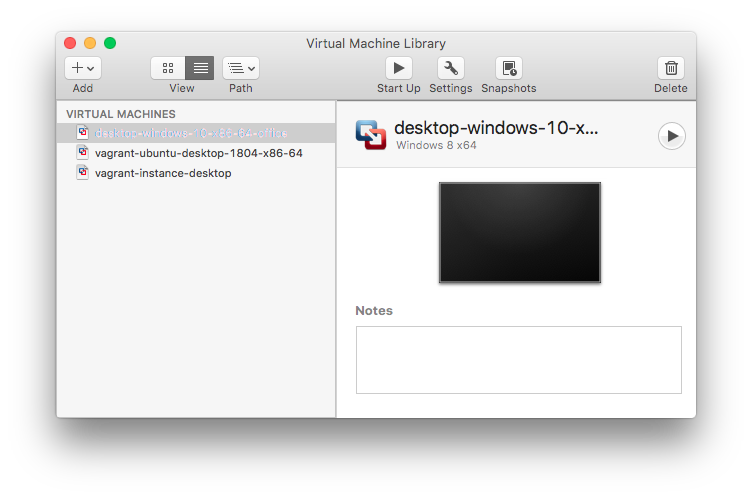Click the round play button in details pane
Viewport: 752px width, 498px height.
coord(672,136)
